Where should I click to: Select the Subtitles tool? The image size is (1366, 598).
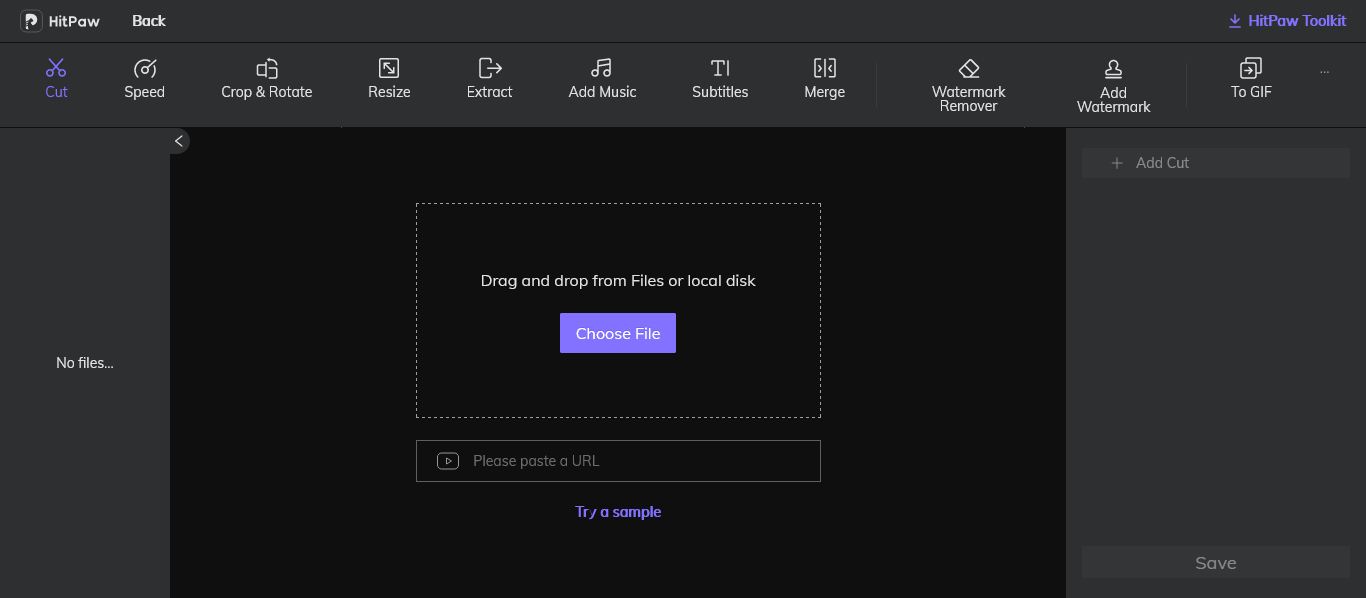[x=720, y=79]
